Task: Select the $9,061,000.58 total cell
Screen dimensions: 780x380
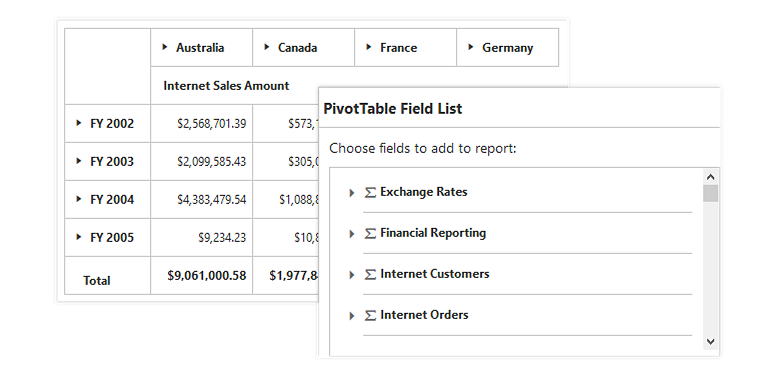Action: (201, 276)
